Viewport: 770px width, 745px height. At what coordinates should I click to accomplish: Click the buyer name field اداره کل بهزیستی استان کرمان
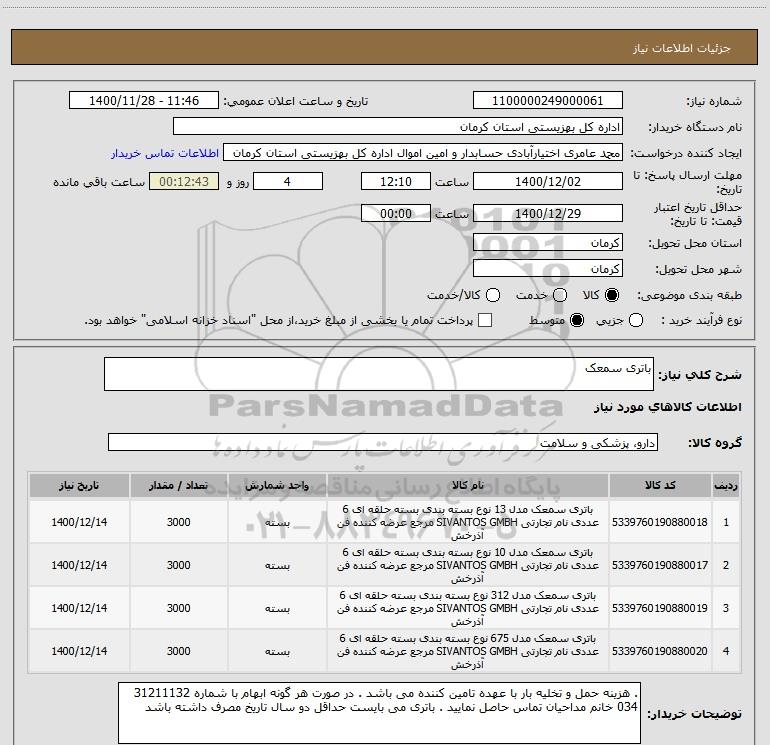click(x=398, y=126)
